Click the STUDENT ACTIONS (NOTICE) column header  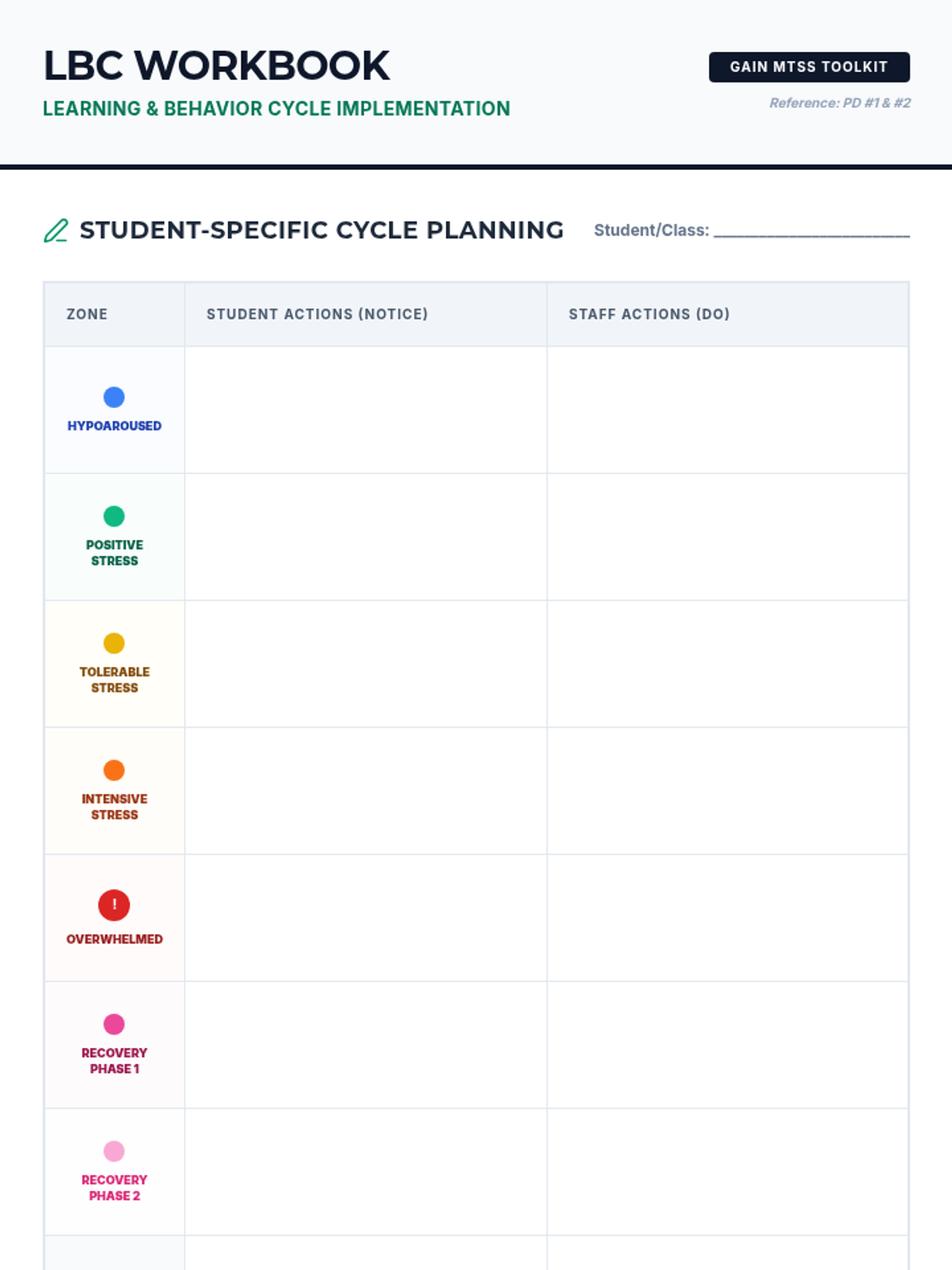point(317,314)
